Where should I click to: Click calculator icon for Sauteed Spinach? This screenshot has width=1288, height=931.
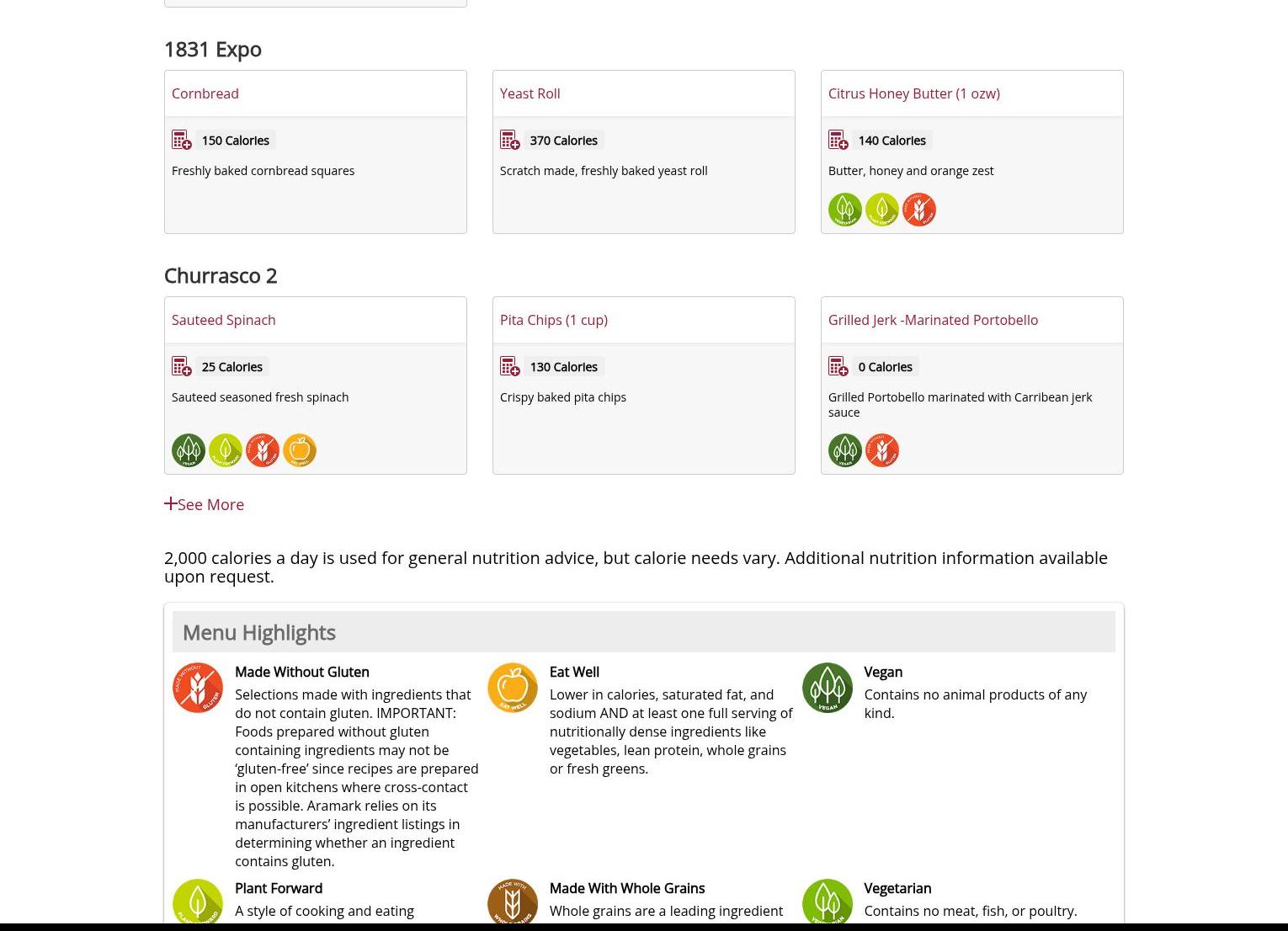coord(181,366)
